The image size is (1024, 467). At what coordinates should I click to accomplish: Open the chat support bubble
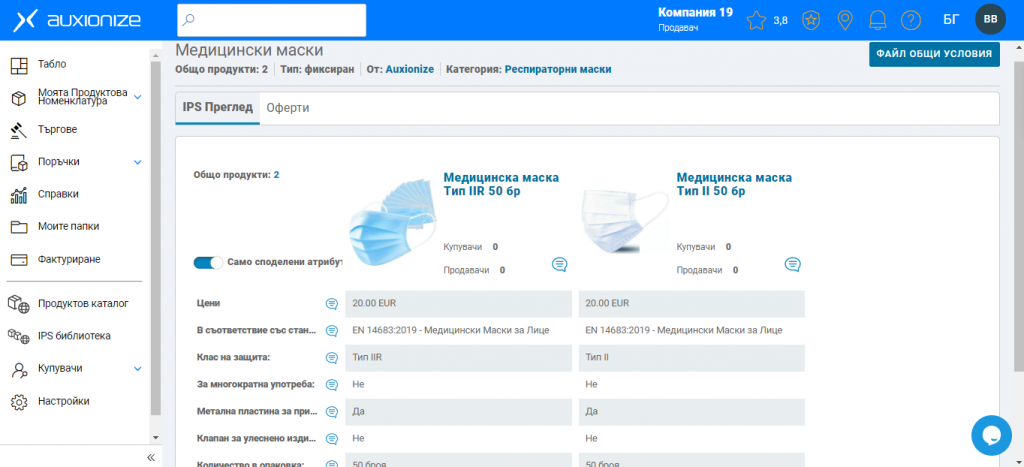point(992,435)
